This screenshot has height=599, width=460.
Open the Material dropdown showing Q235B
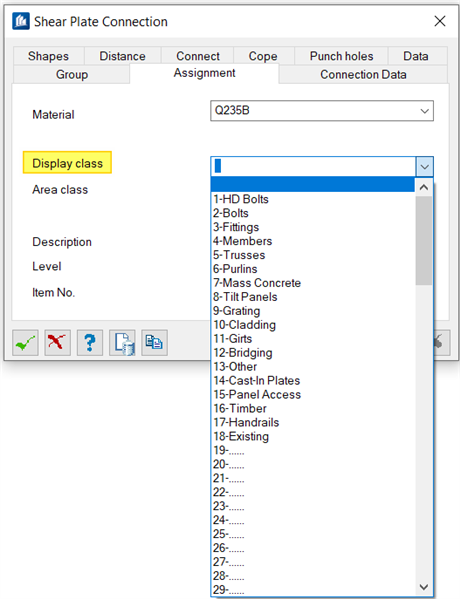tap(322, 111)
